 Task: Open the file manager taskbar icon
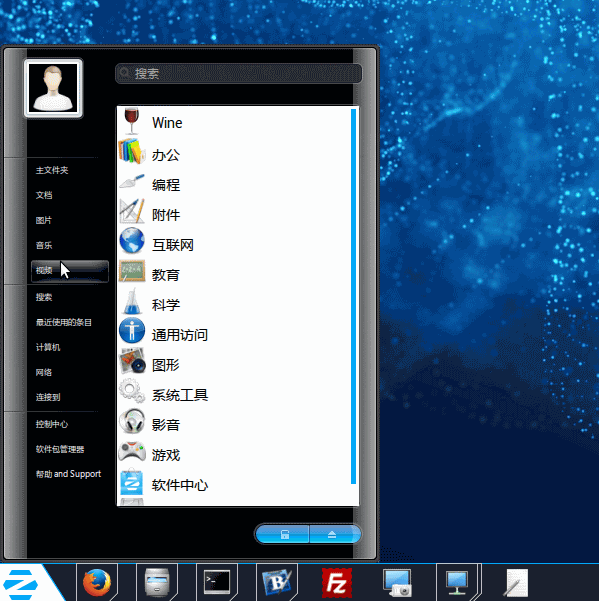pos(157,583)
